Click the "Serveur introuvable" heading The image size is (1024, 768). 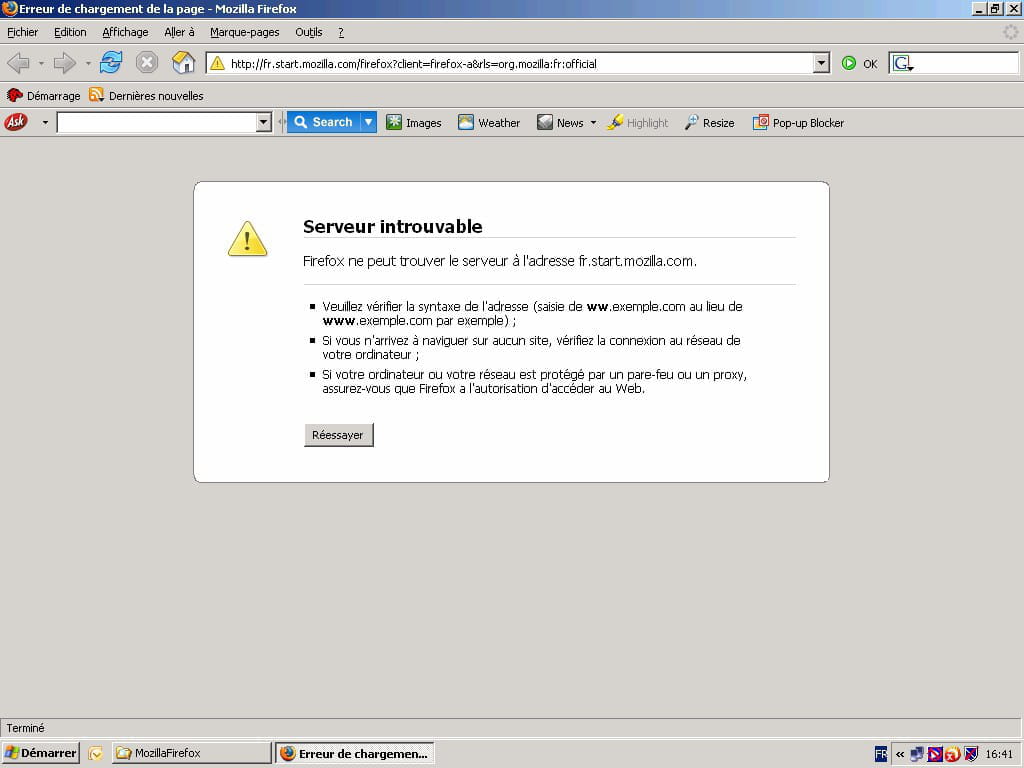pyautogui.click(x=392, y=227)
